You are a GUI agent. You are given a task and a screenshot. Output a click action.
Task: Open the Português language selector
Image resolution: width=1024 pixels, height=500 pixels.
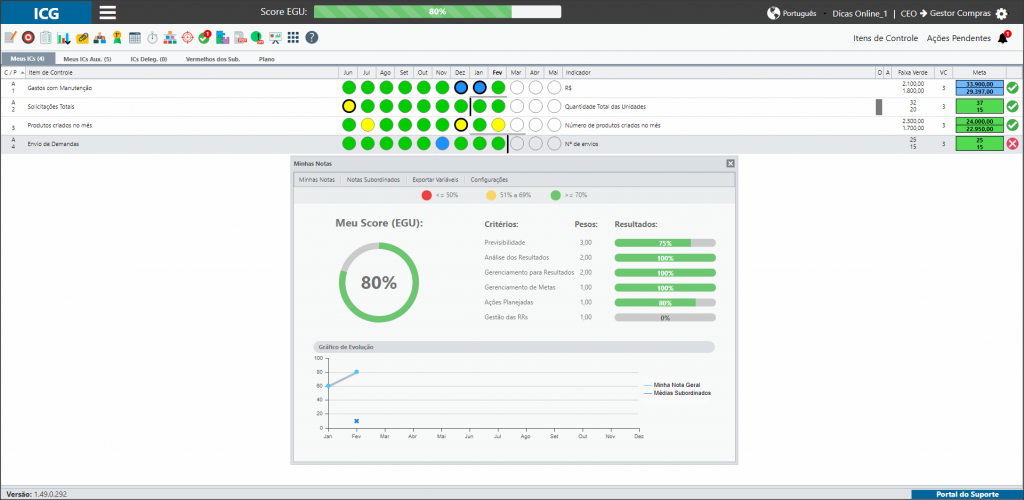[792, 13]
